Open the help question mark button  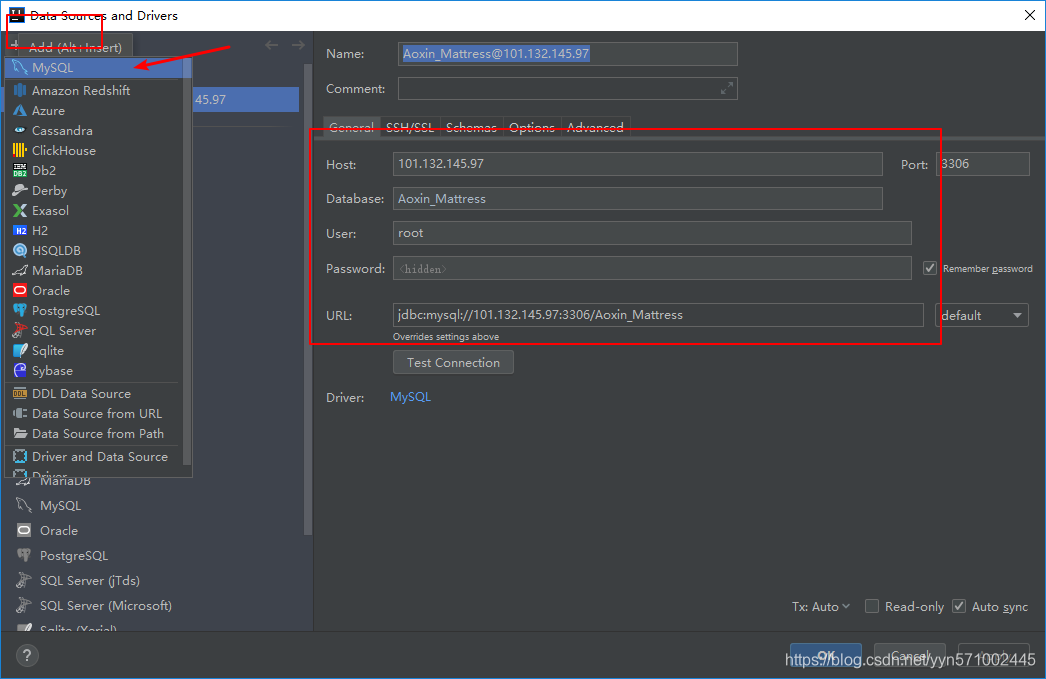[x=27, y=655]
